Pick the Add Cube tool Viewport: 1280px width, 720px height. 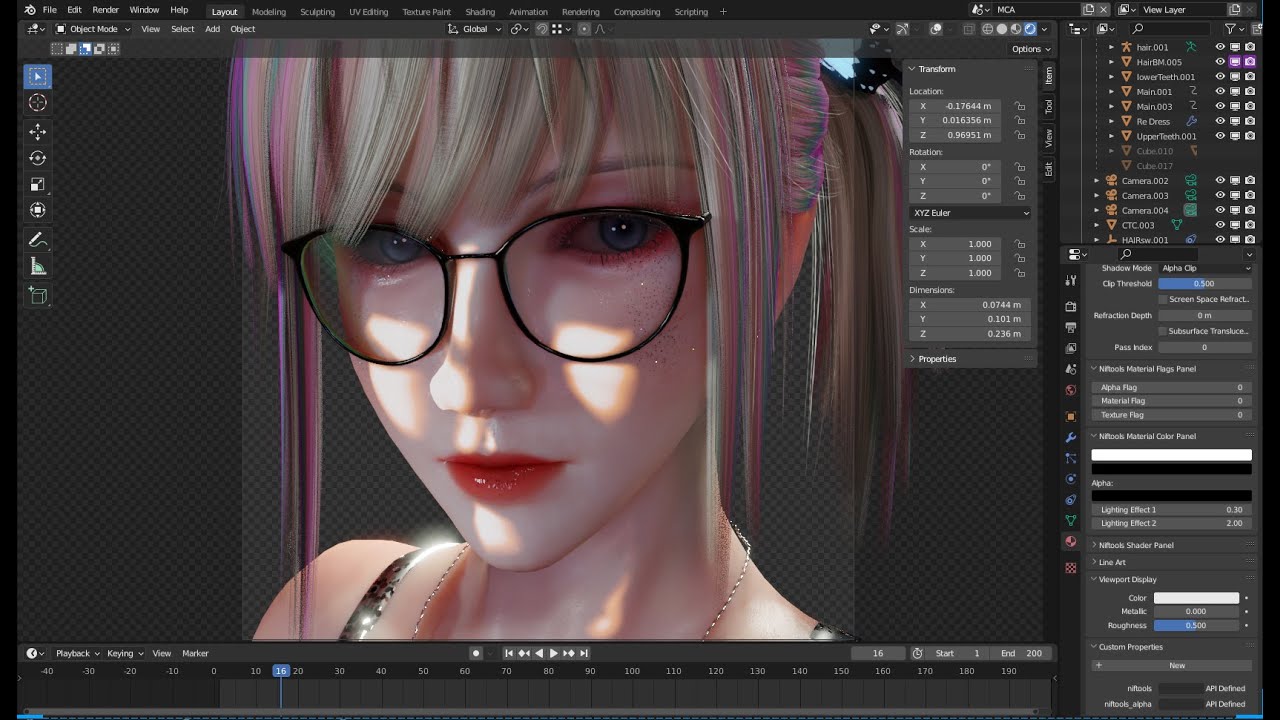coord(38,296)
